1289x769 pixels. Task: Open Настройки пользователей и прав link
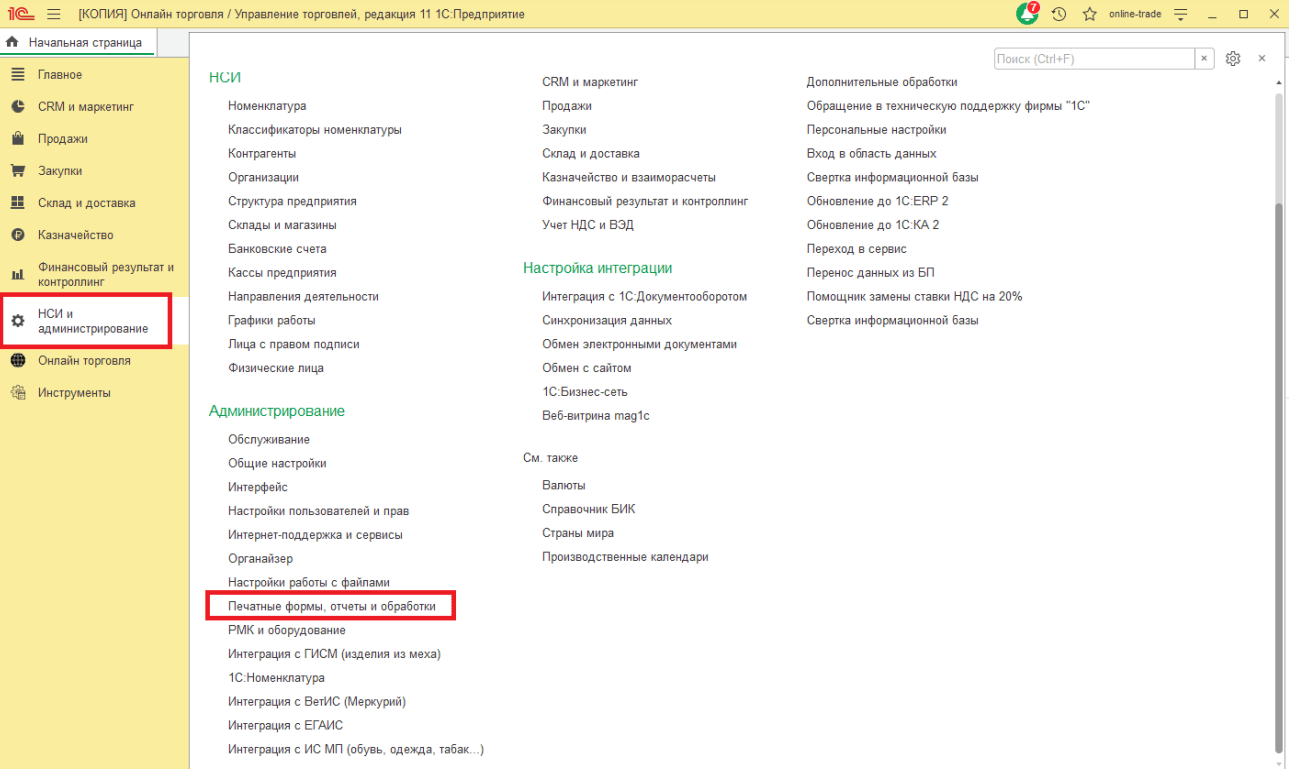tap(318, 511)
